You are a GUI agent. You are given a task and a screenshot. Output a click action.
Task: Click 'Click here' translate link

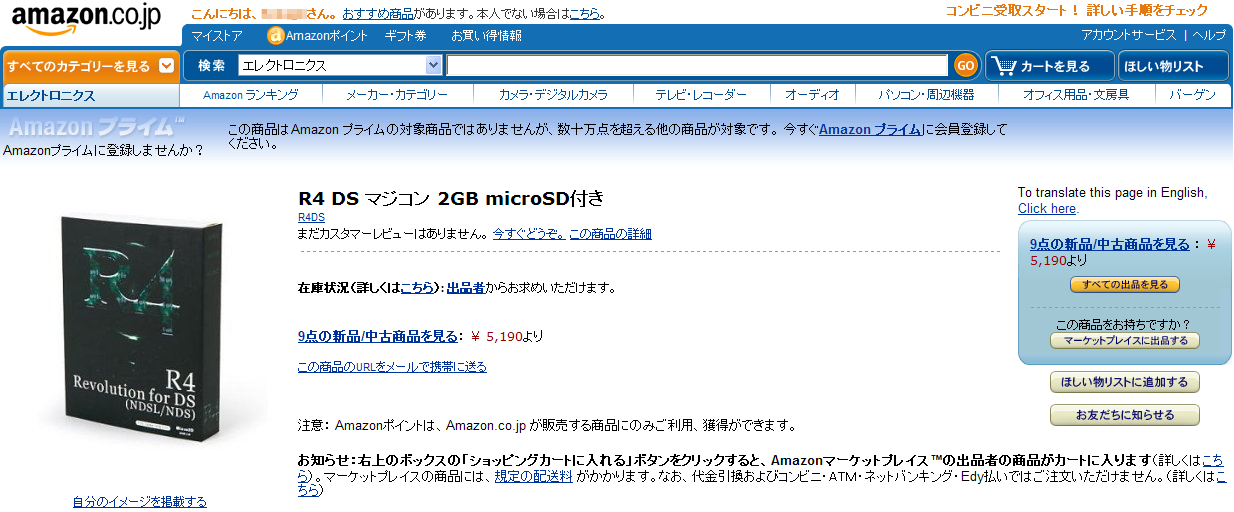1046,209
